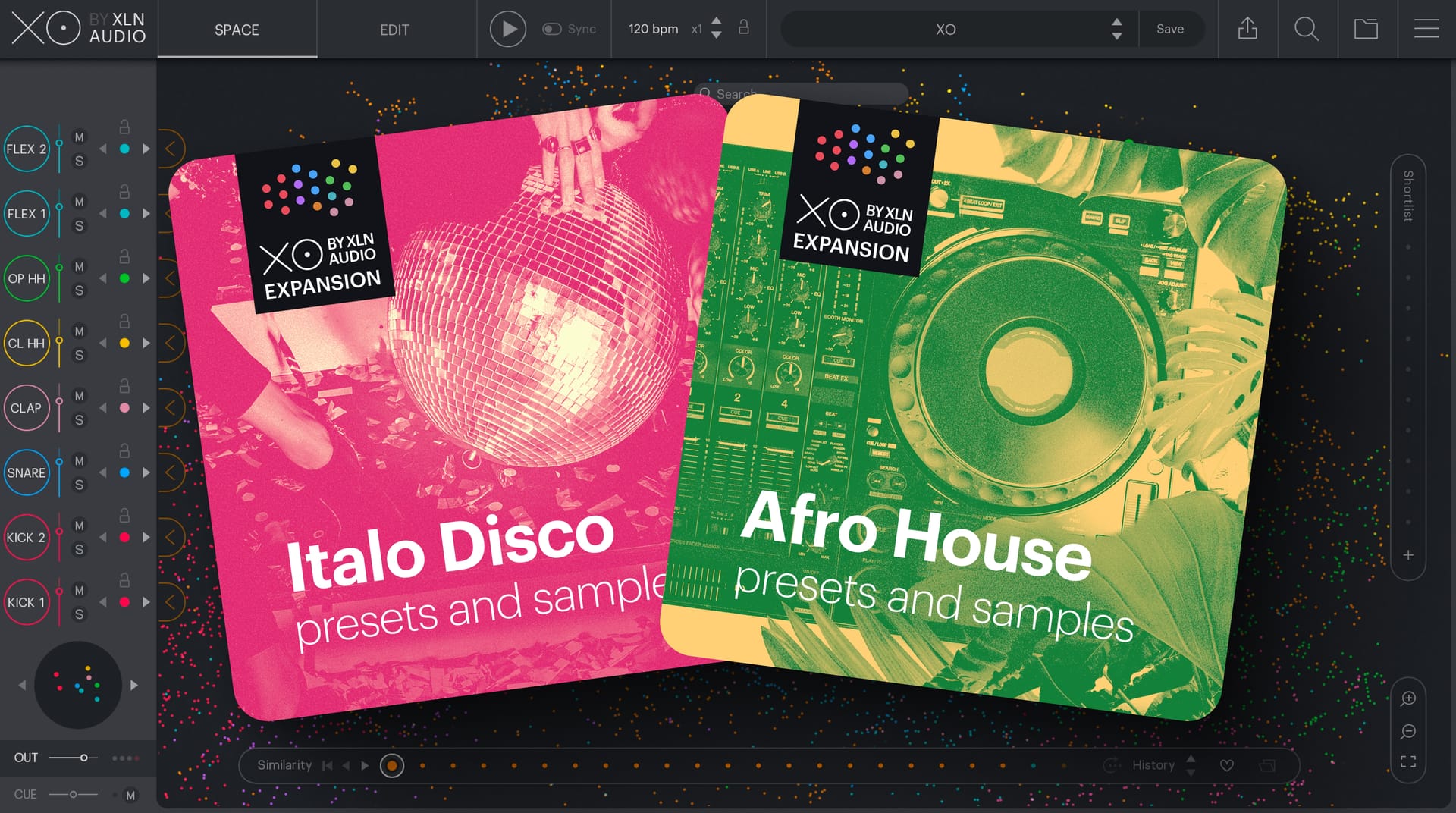Switch to the SPACE tab
Image resolution: width=1456 pixels, height=813 pixels.
coord(237,30)
